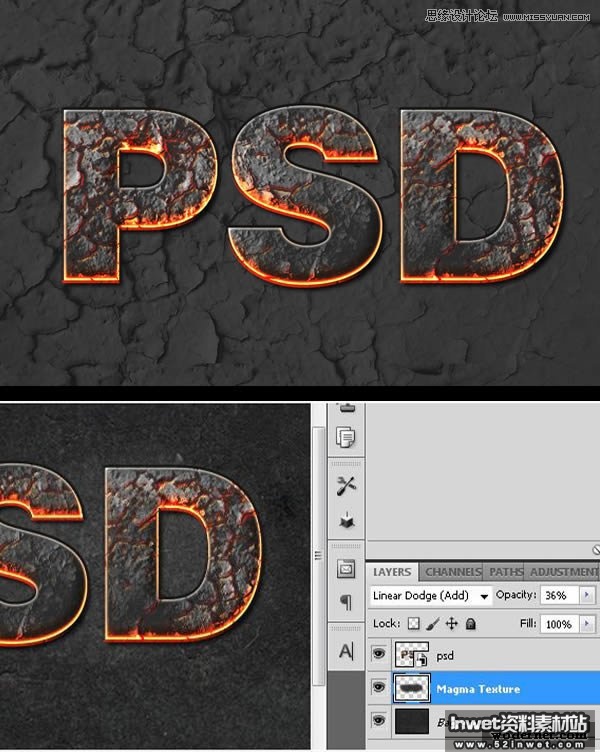Open the Notes panel icon

coord(346,569)
